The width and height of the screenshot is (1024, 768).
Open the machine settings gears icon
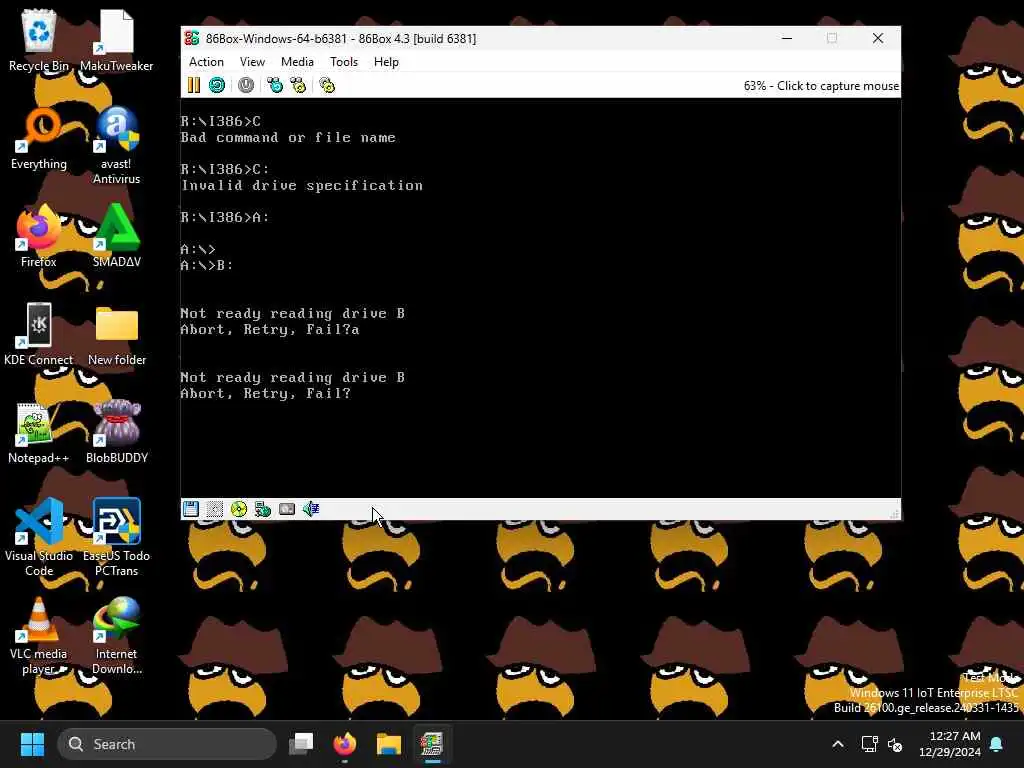327,85
